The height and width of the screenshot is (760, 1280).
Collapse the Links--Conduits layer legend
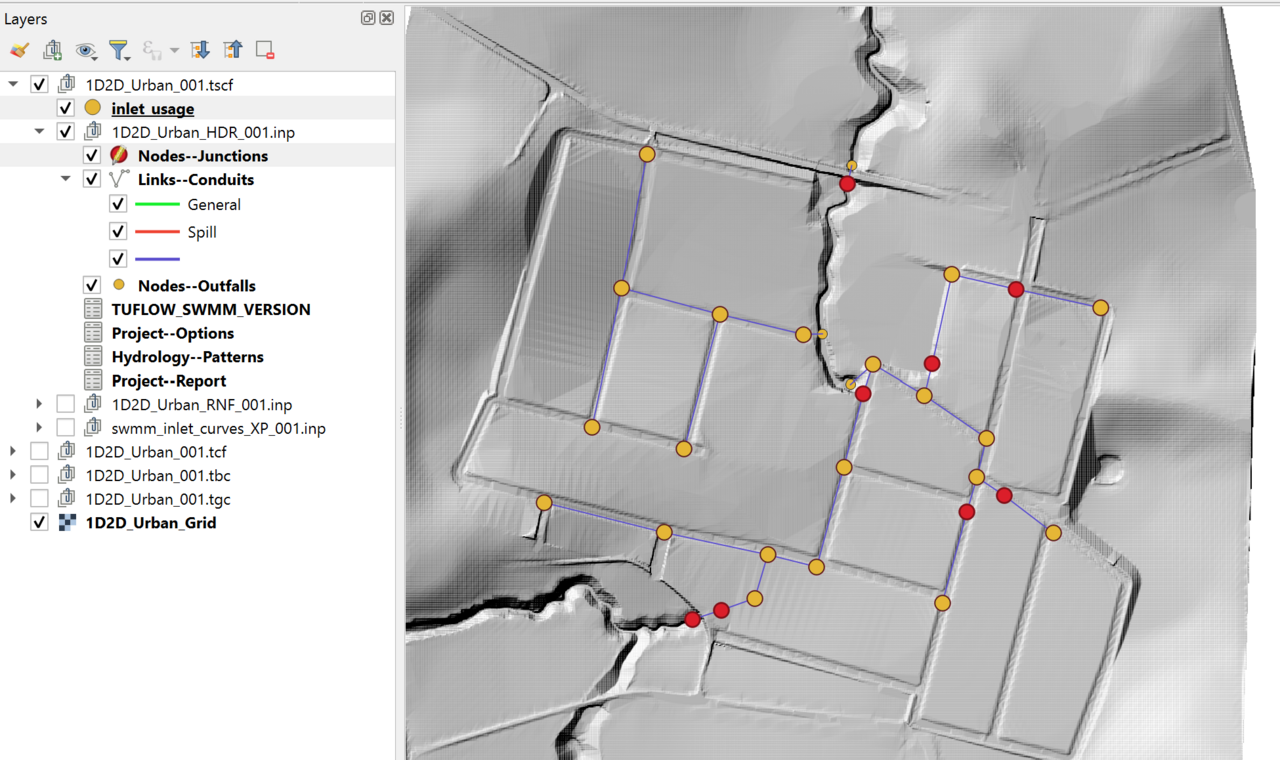point(65,180)
